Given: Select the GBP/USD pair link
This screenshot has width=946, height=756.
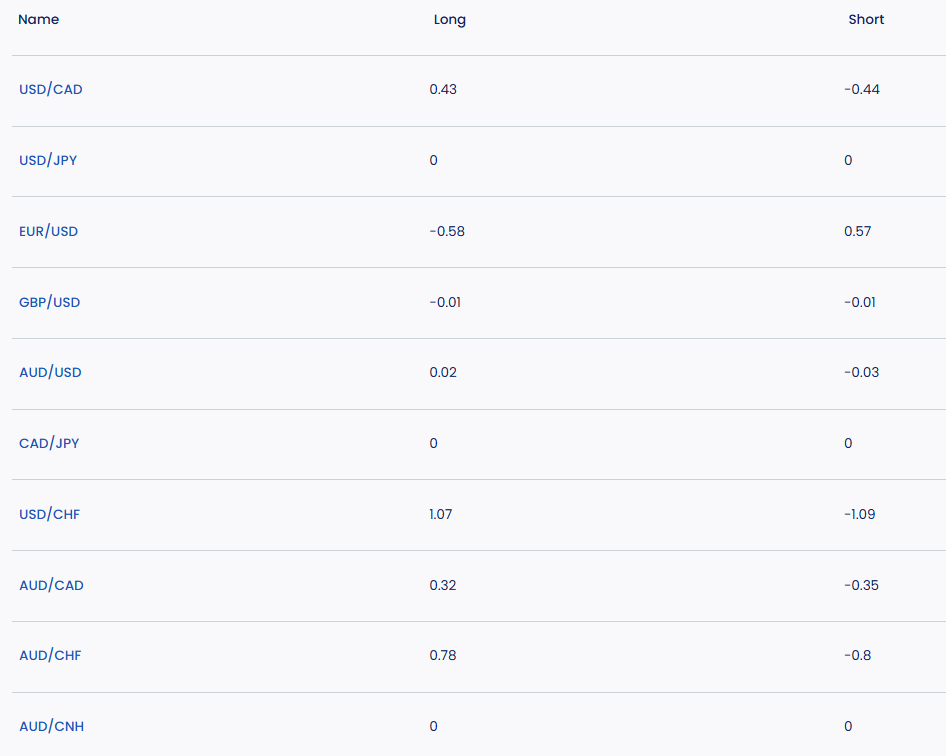Looking at the screenshot, I should click(50, 303).
